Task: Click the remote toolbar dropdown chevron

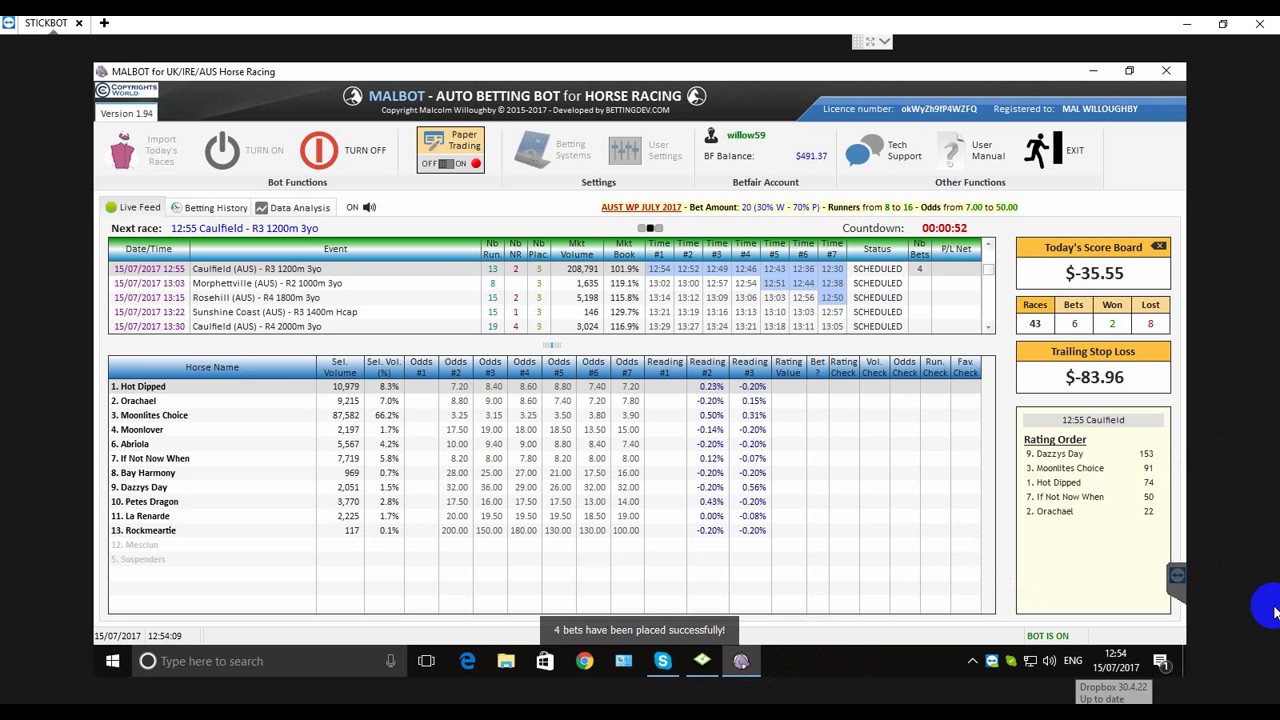Action: coord(885,41)
